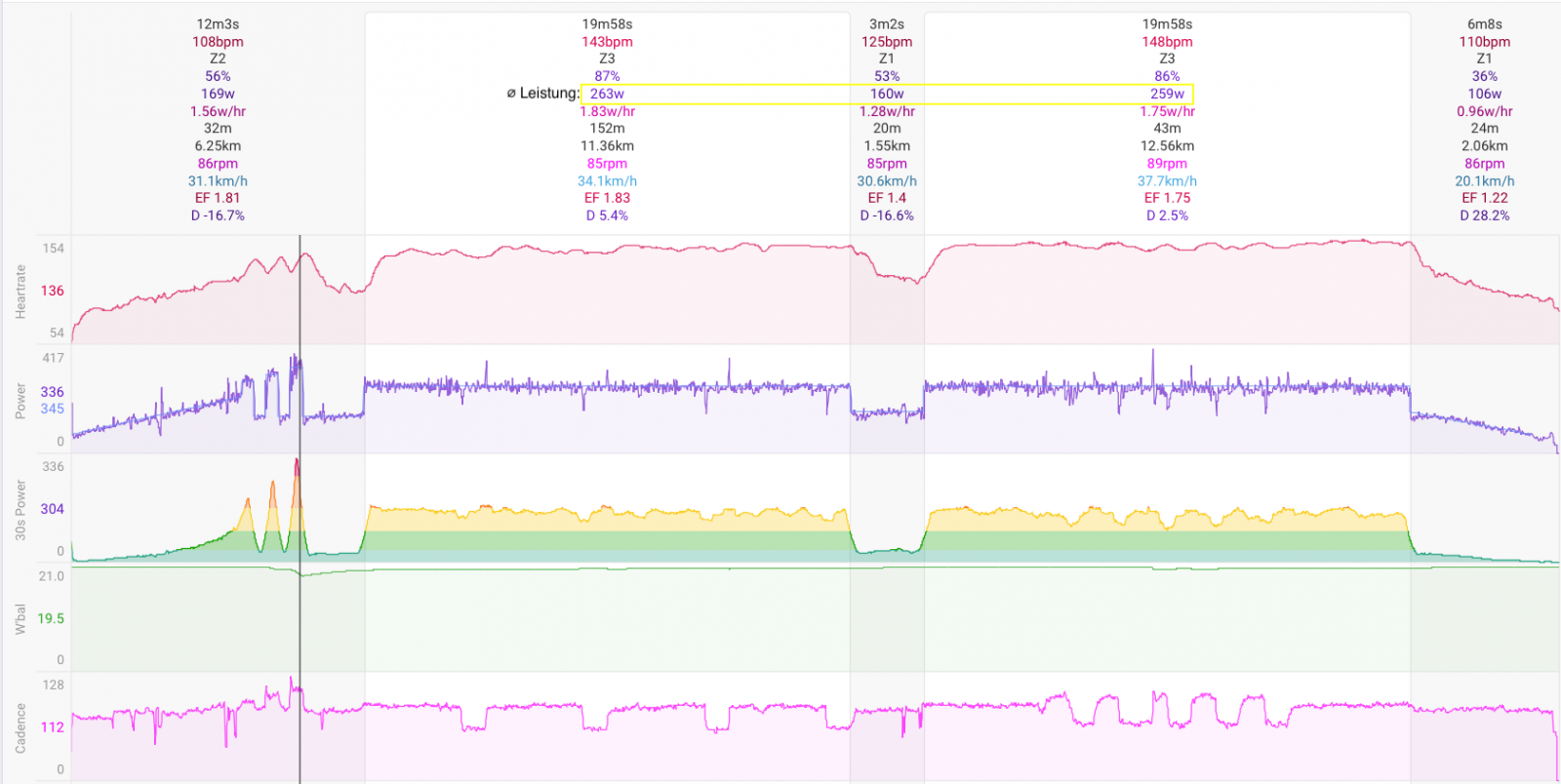Click the 160w recovery power value

(886, 95)
